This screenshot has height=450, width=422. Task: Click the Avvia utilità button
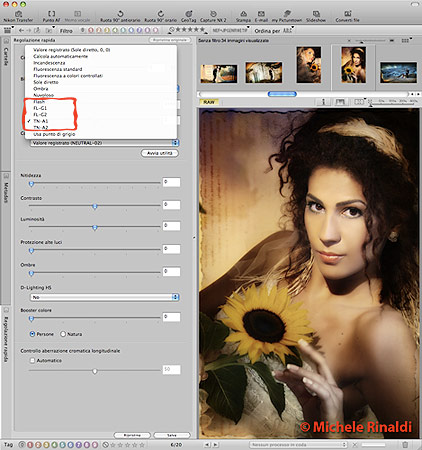pos(160,153)
